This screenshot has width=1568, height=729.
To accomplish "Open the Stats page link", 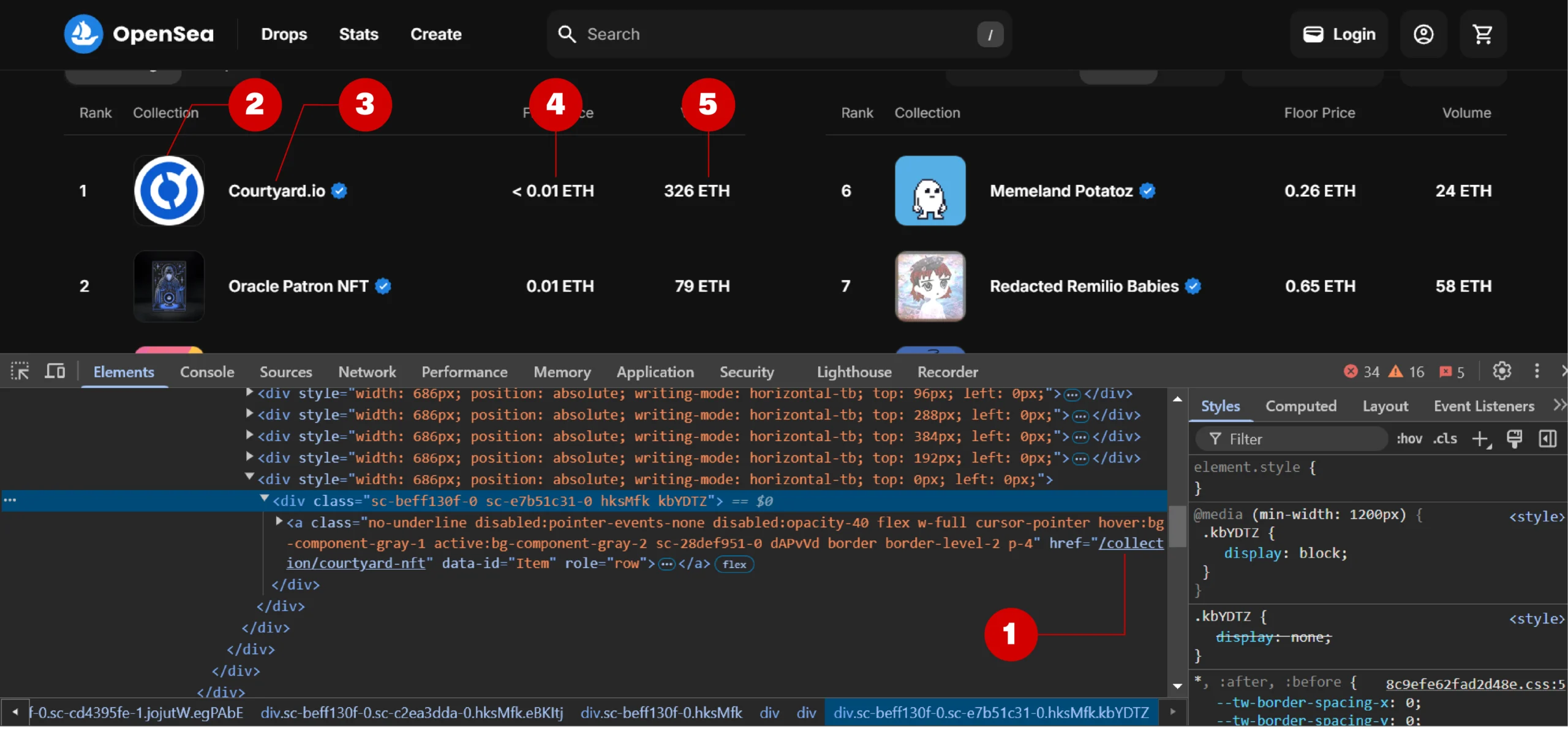I will [358, 34].
